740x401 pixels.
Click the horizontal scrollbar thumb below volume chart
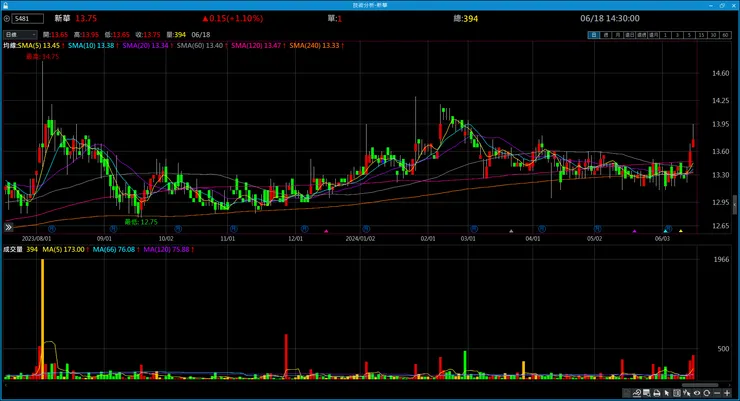click(x=700, y=385)
